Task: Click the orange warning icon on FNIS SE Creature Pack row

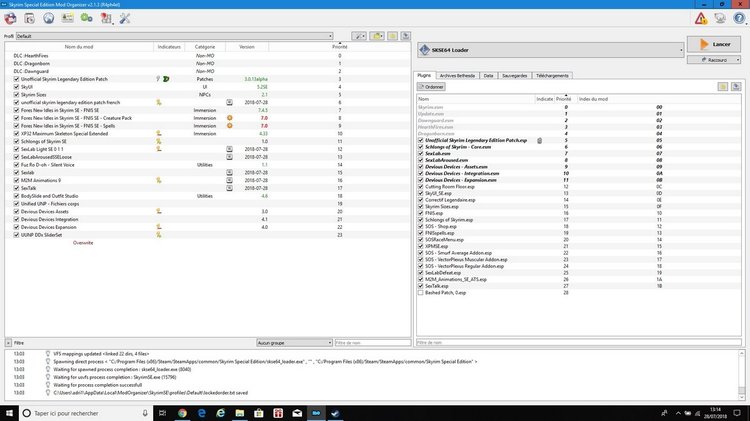Action: [230, 118]
